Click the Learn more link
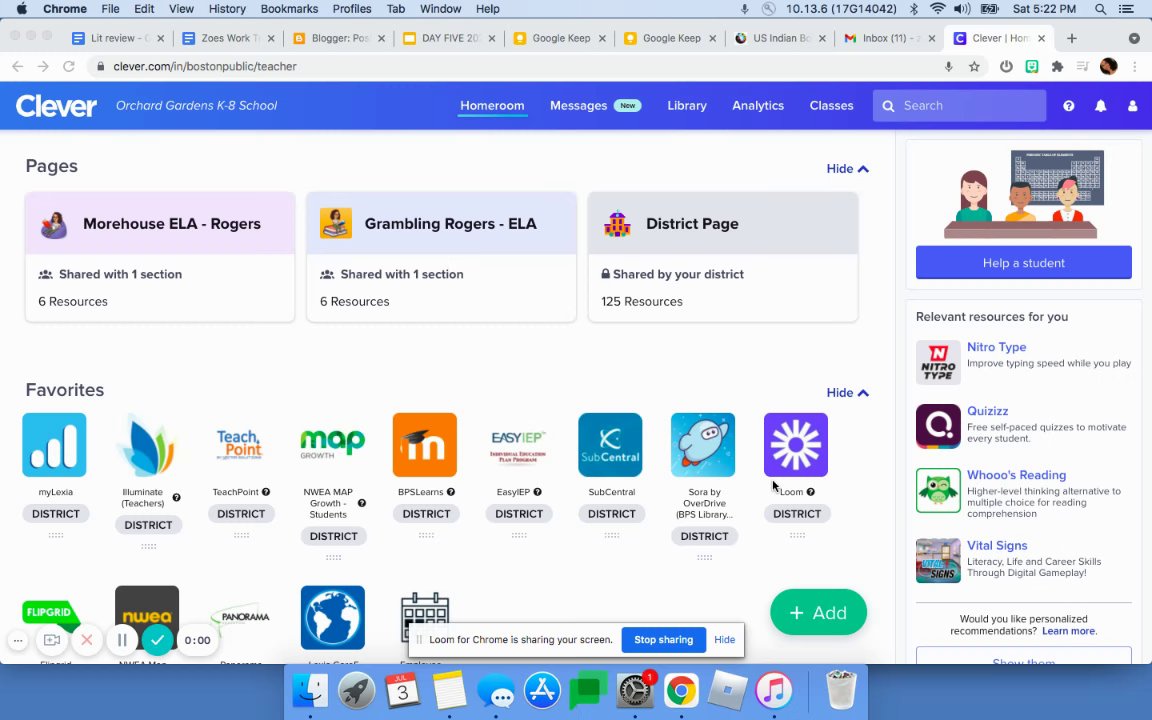This screenshot has width=1152, height=720. click(1068, 631)
